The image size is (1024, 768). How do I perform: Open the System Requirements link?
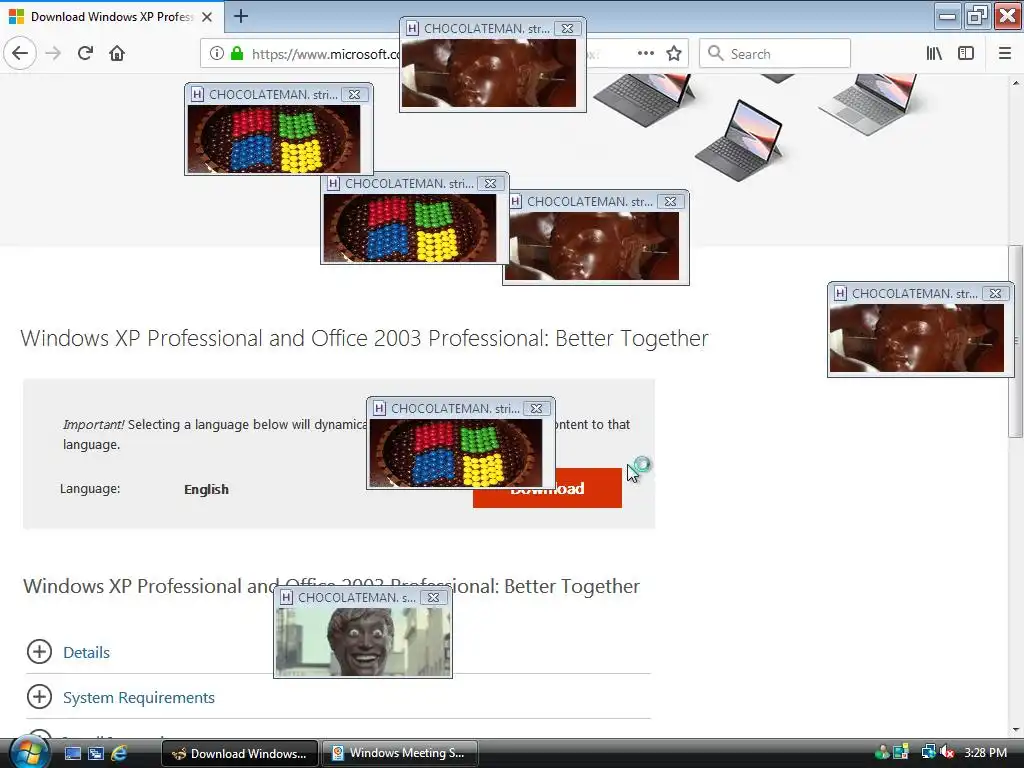[x=138, y=697]
